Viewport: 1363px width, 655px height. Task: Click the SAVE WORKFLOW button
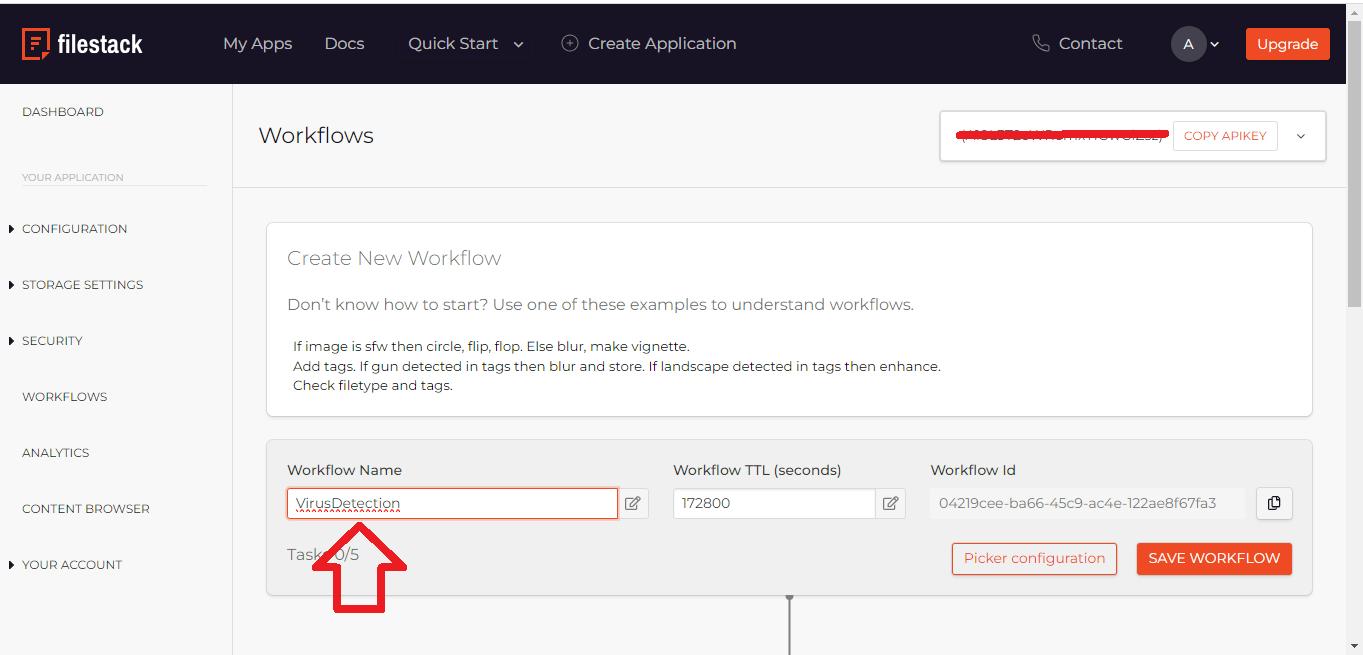1213,559
